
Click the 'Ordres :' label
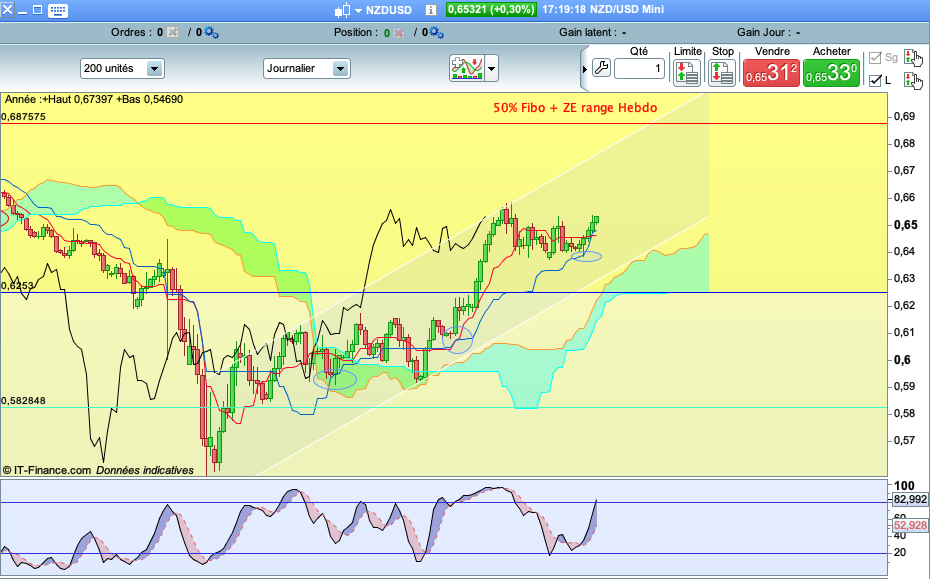coord(132,33)
